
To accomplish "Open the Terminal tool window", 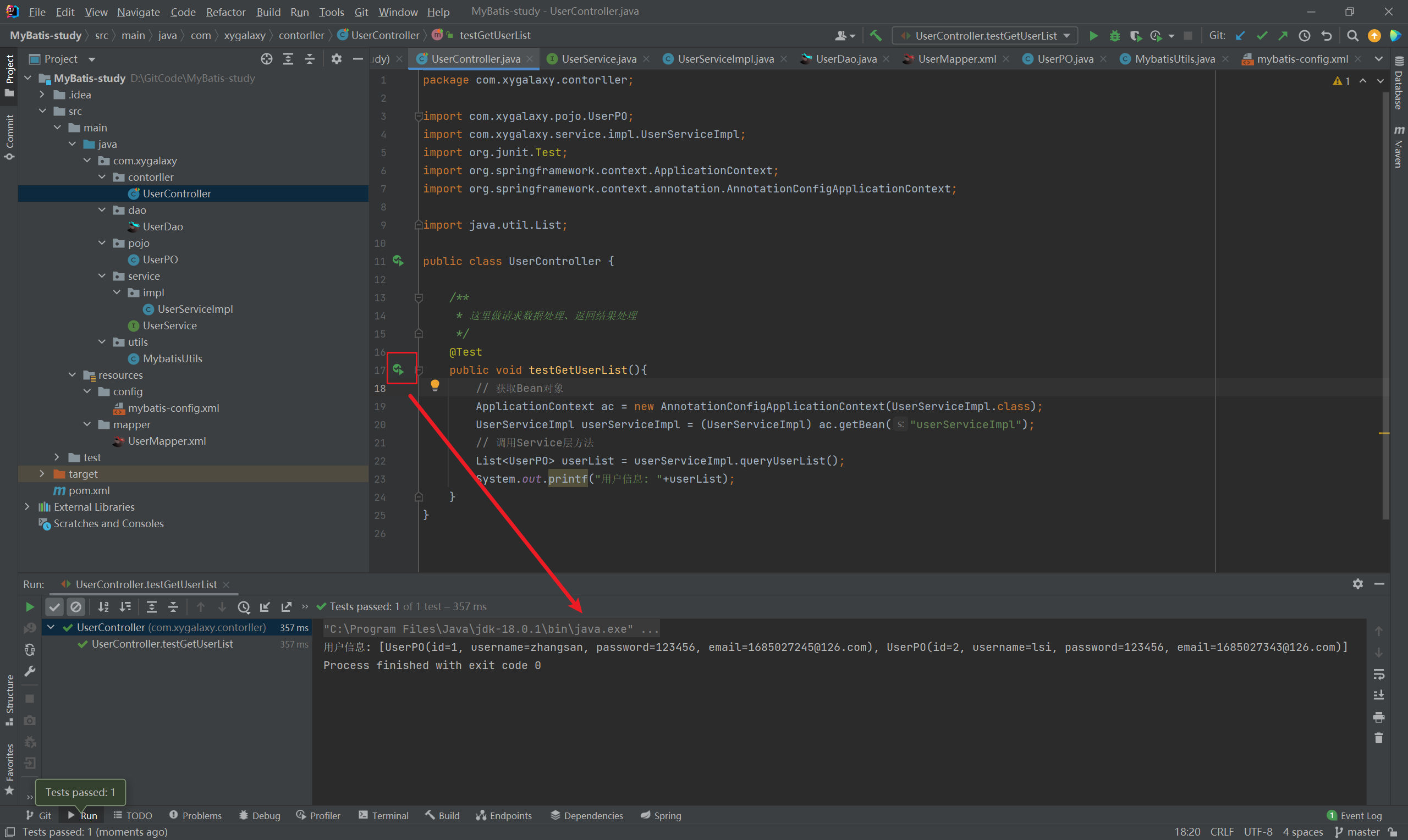I will click(x=383, y=816).
